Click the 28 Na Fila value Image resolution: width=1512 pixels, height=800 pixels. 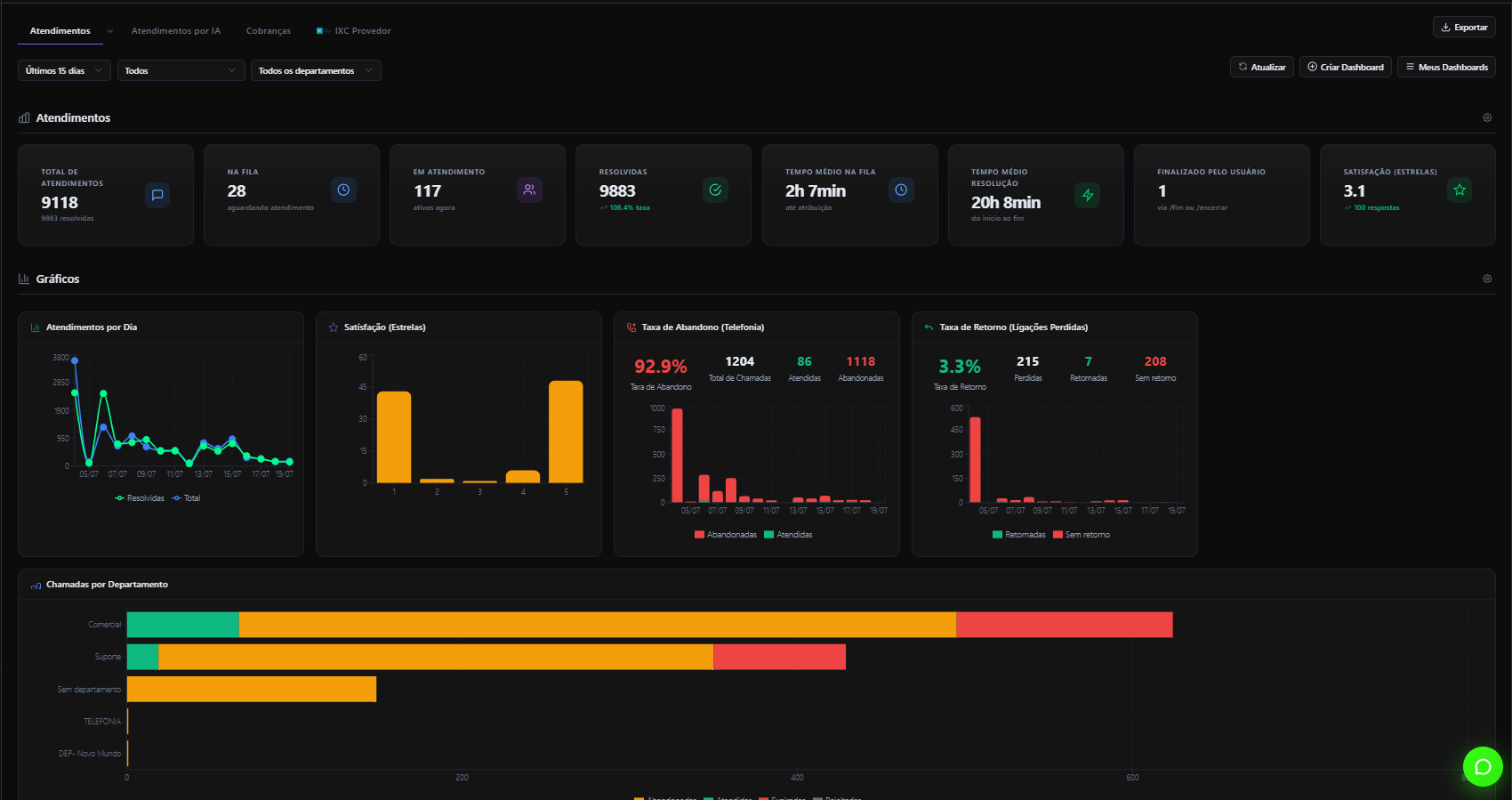pyautogui.click(x=237, y=191)
